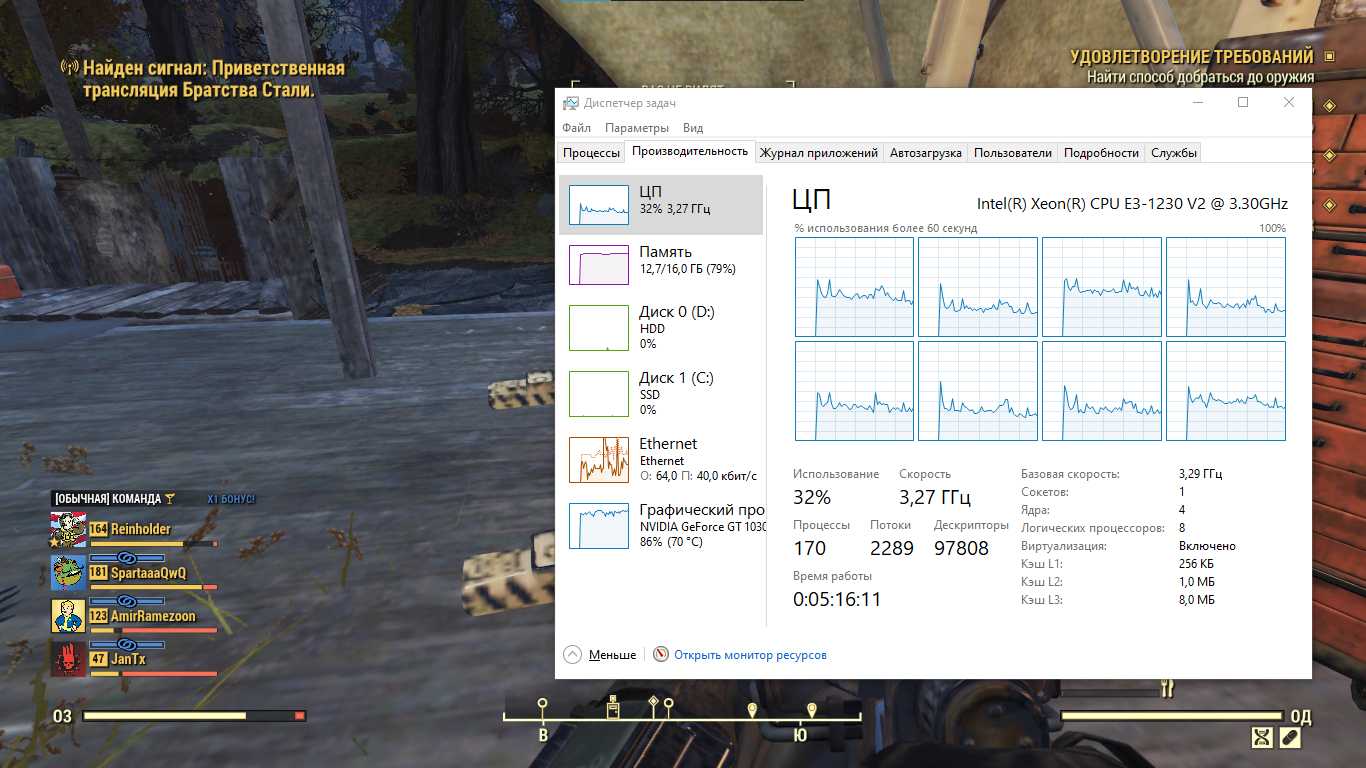
Task: Click the player ОД action points bar
Action: (x=1172, y=716)
